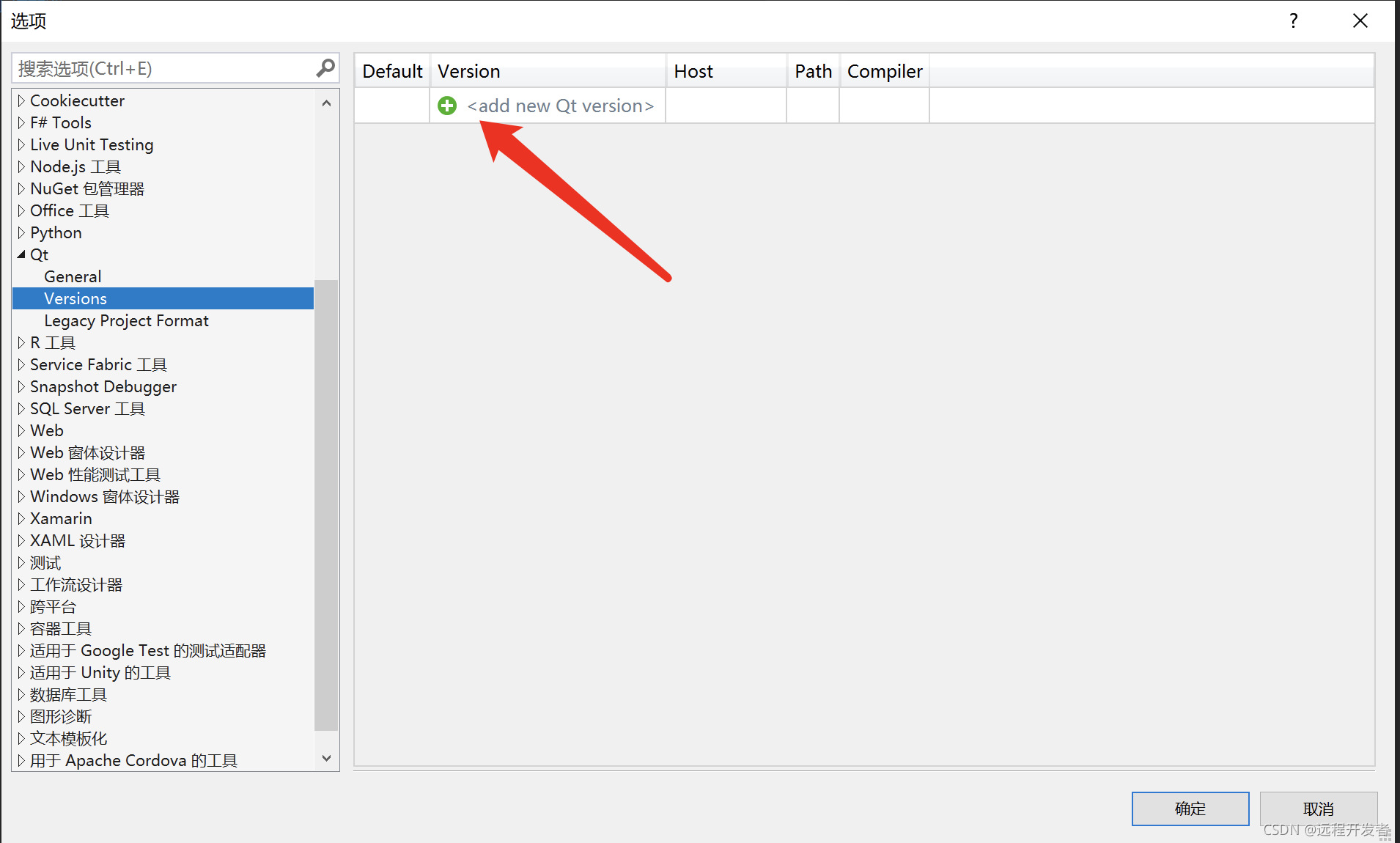
Task: Select 适用于 Google Test 的测试适配器
Action: click(148, 650)
